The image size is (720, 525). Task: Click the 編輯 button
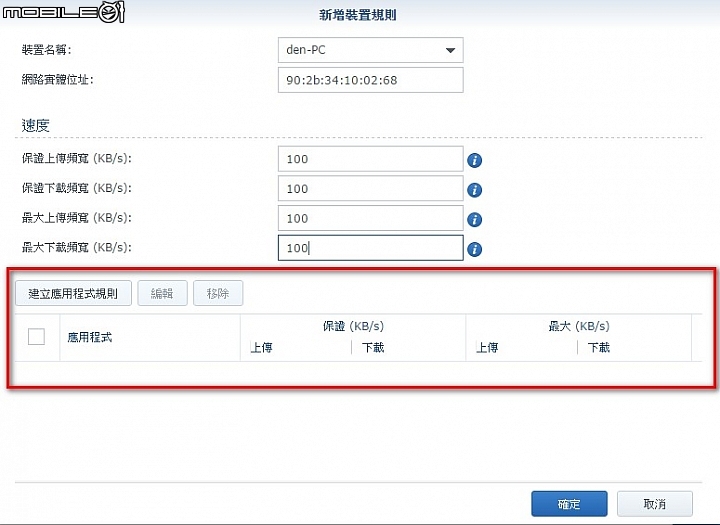tap(162, 293)
